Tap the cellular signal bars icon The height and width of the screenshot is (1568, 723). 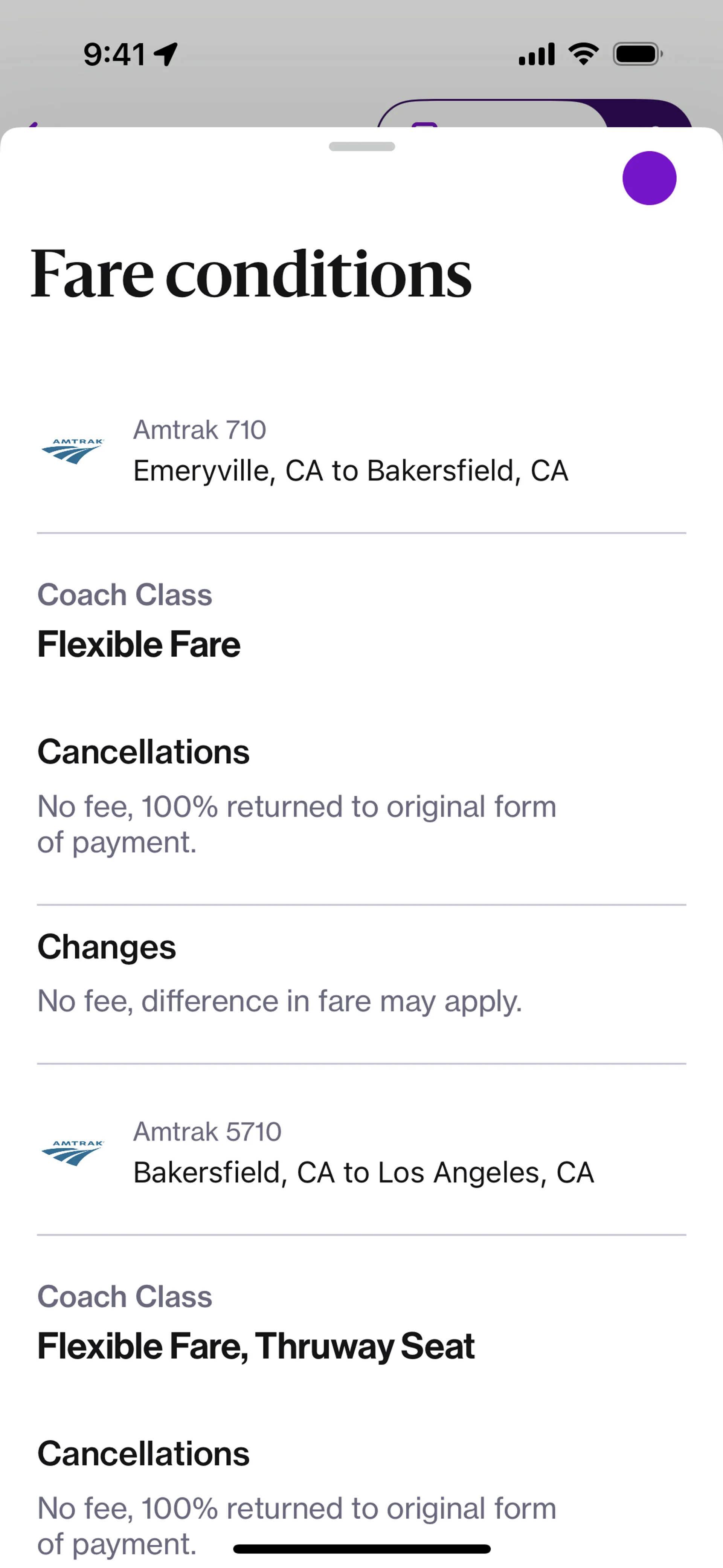tap(536, 54)
